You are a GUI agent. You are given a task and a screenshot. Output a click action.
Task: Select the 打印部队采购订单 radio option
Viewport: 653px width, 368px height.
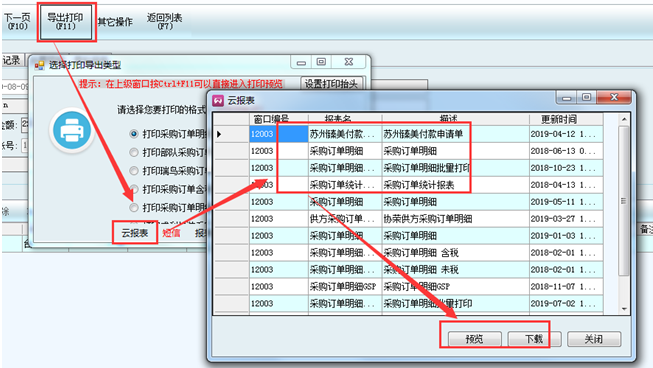134,152
